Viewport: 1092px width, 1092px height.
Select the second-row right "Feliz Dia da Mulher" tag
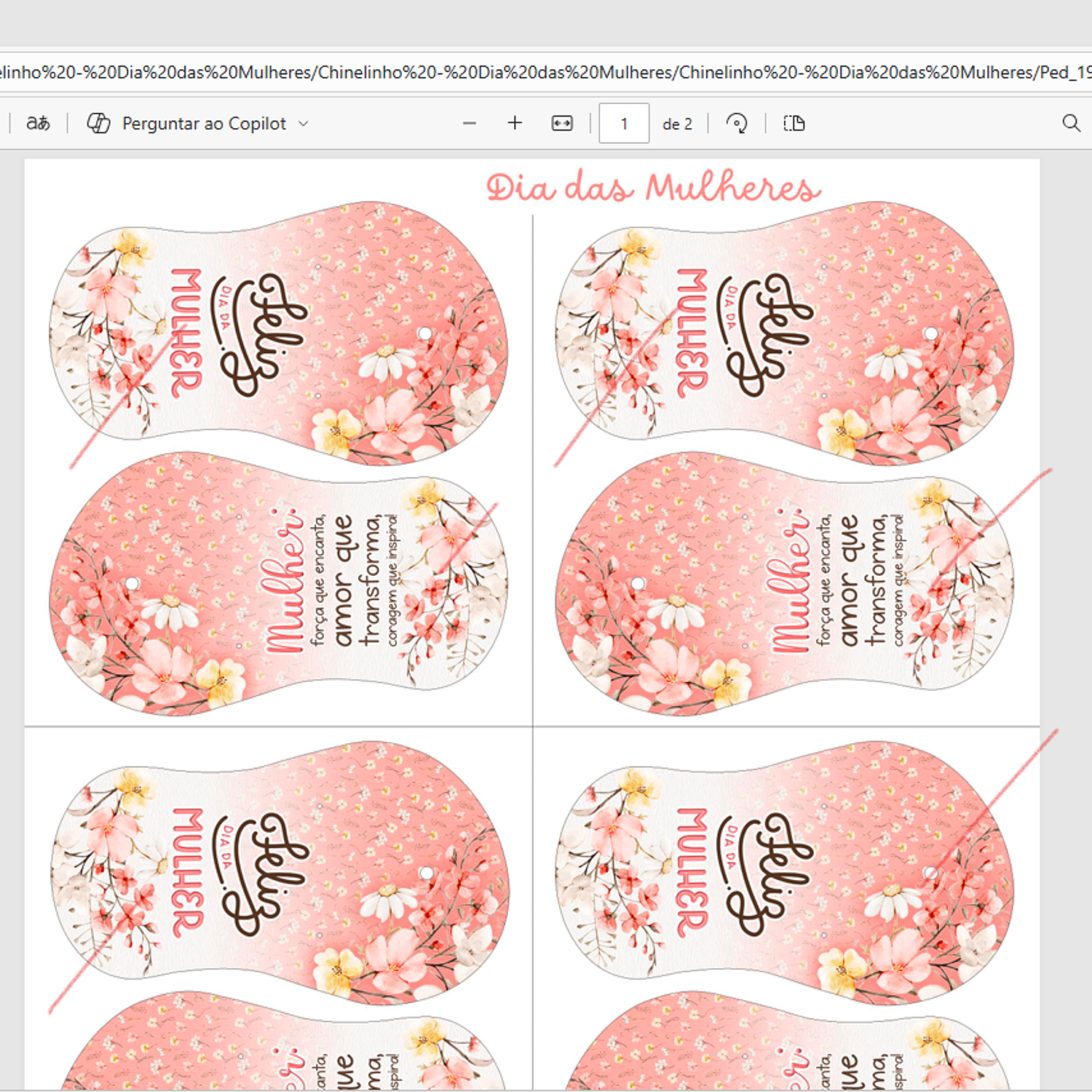pyautogui.click(x=785, y=872)
